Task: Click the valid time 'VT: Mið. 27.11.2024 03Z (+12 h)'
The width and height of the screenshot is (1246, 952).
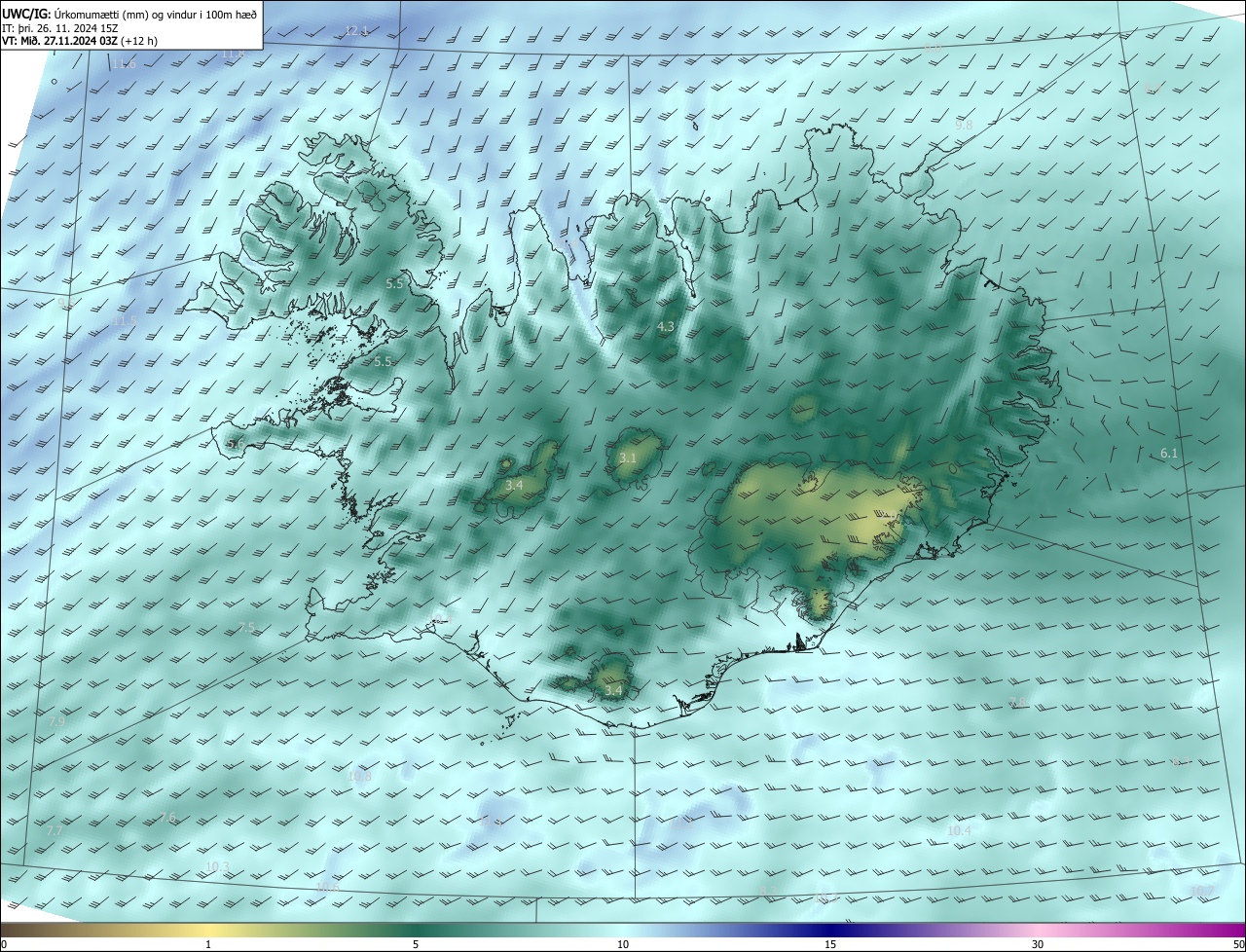Action: point(80,41)
